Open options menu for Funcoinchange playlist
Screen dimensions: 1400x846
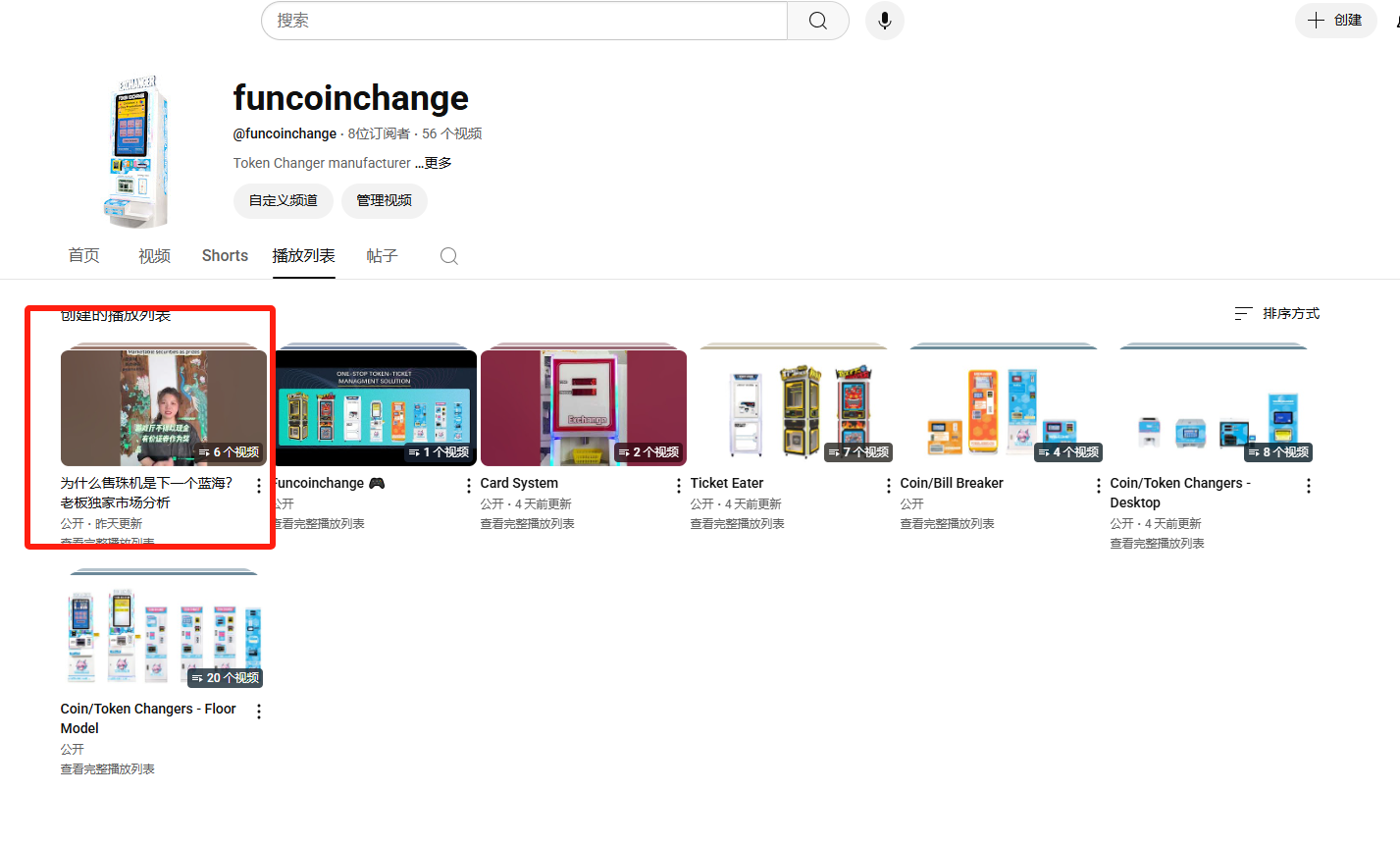click(469, 486)
